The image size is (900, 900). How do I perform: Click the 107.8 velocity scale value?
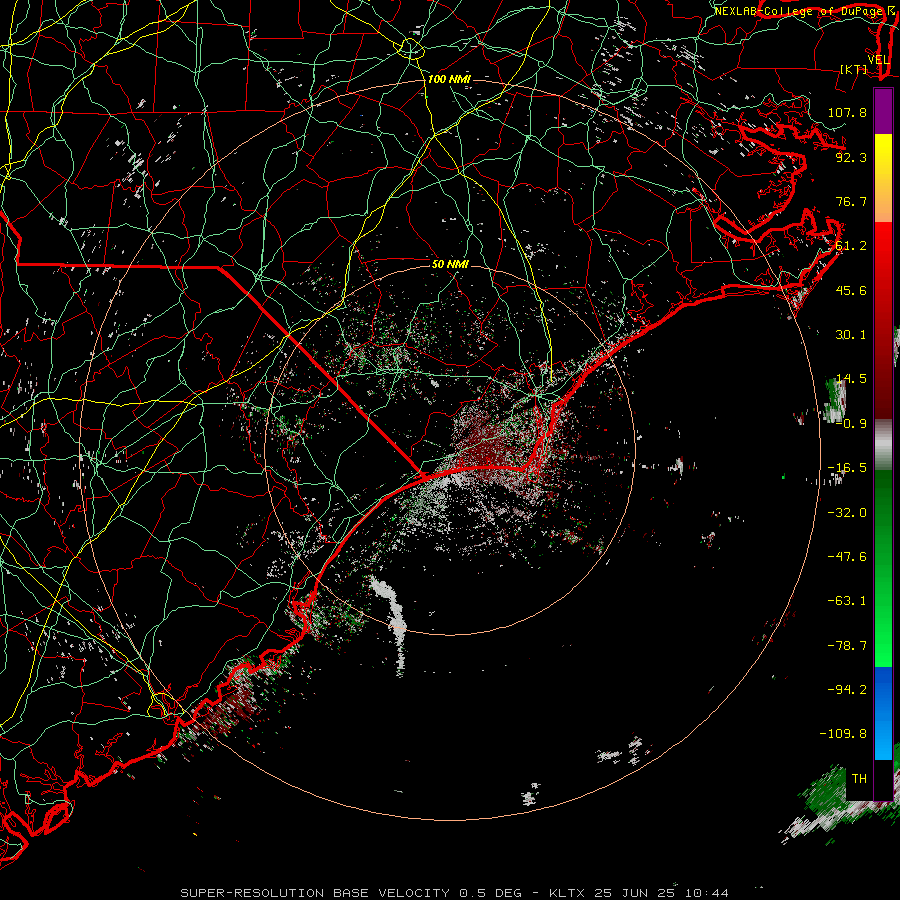click(x=847, y=112)
